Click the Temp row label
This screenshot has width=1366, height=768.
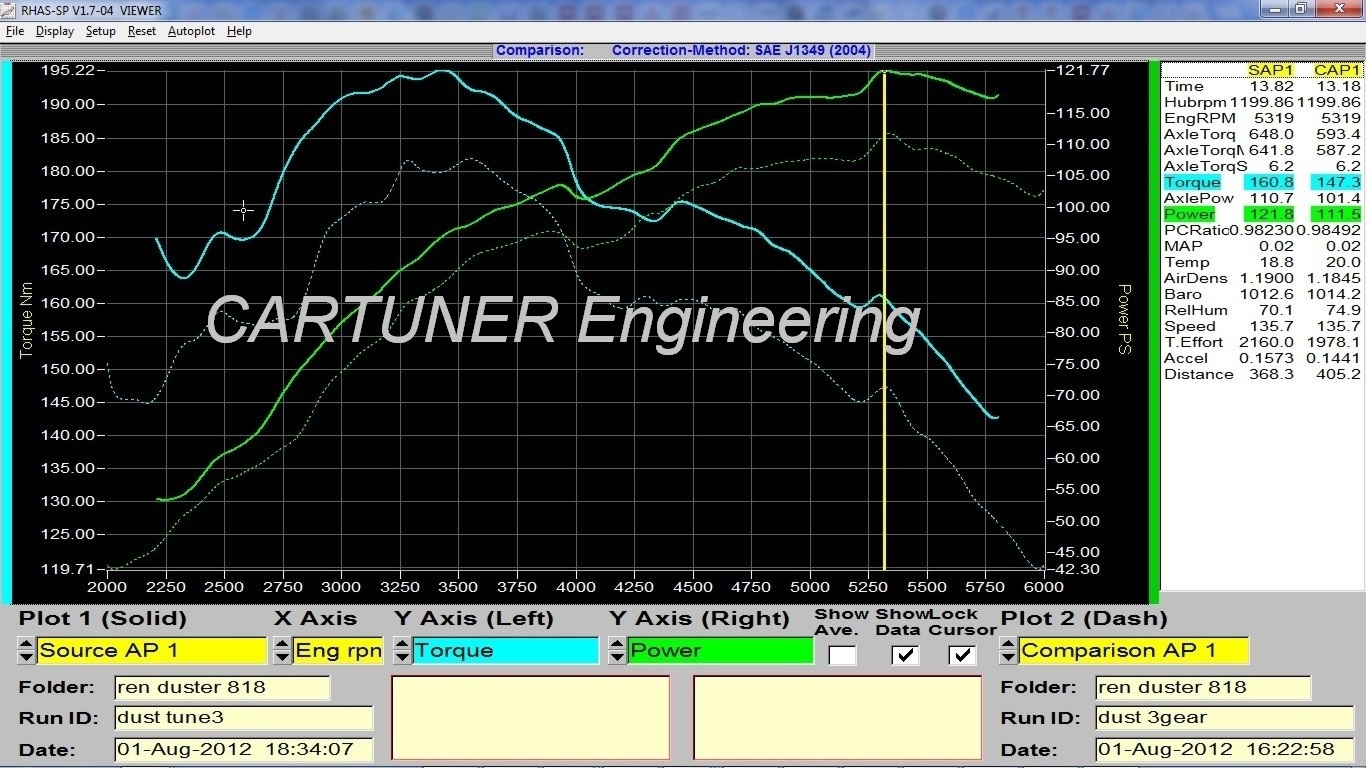coord(1187,262)
